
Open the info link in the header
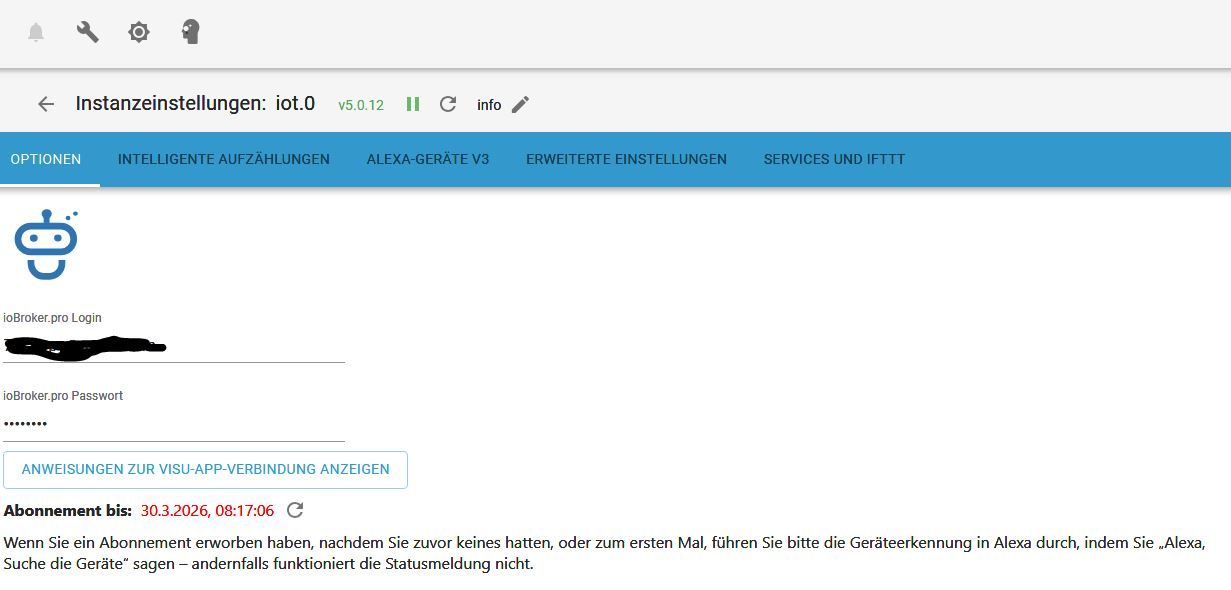[x=489, y=104]
